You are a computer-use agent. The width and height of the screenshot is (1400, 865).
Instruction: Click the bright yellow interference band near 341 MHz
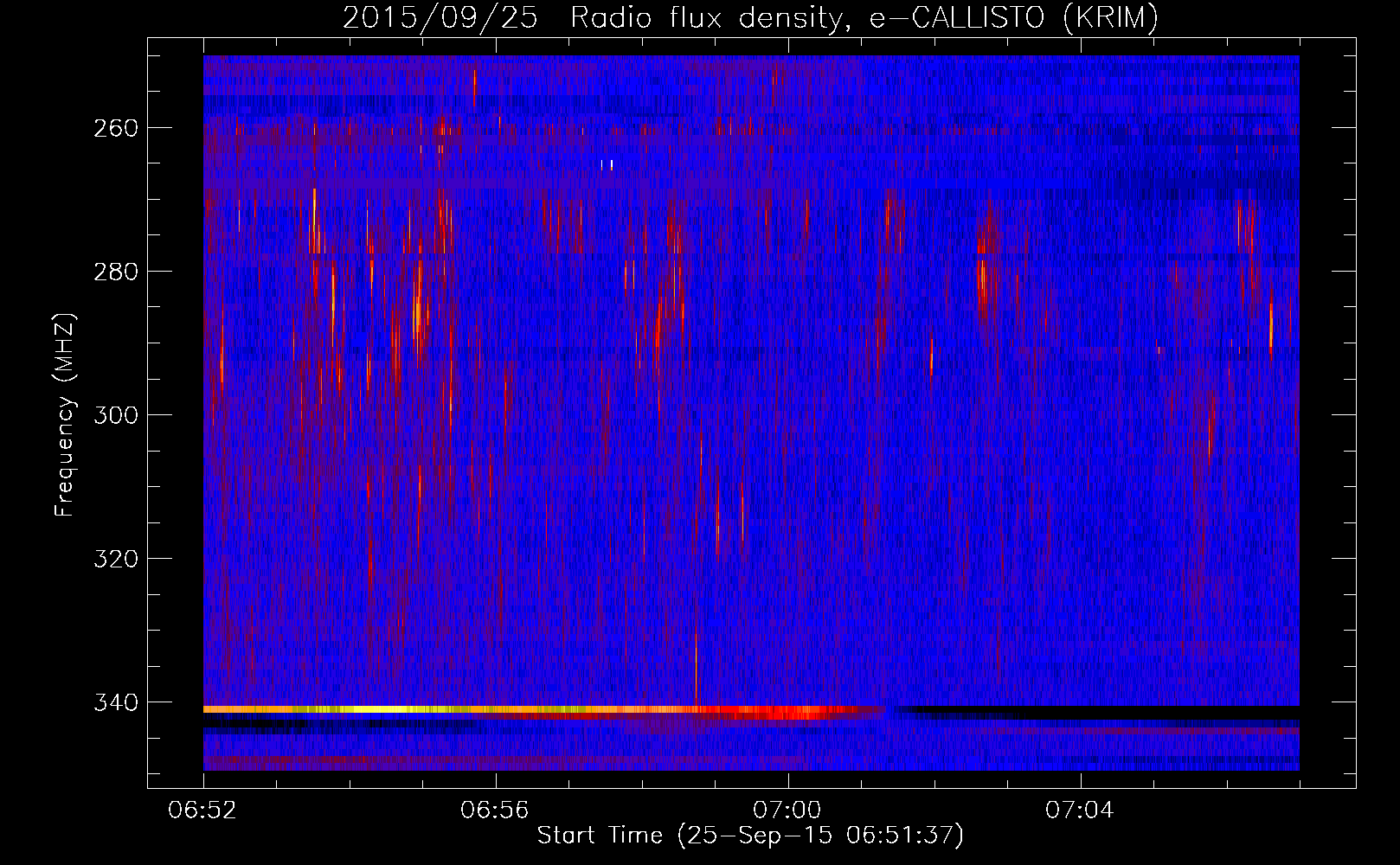pos(545,709)
